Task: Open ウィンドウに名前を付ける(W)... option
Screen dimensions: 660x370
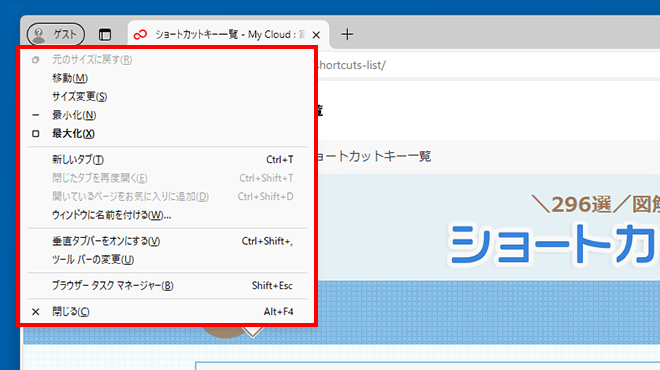Action: tap(167, 215)
